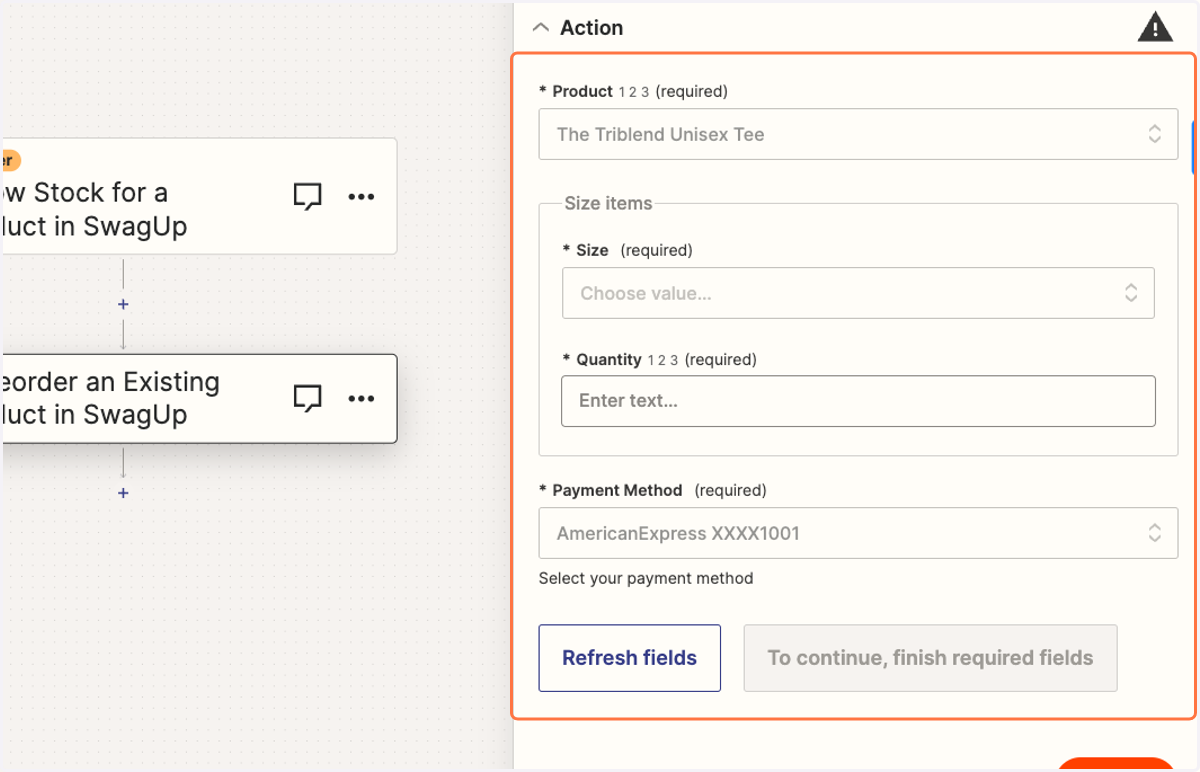Open comment icon on Reorder step
Image resolution: width=1200 pixels, height=772 pixels.
[x=308, y=399]
